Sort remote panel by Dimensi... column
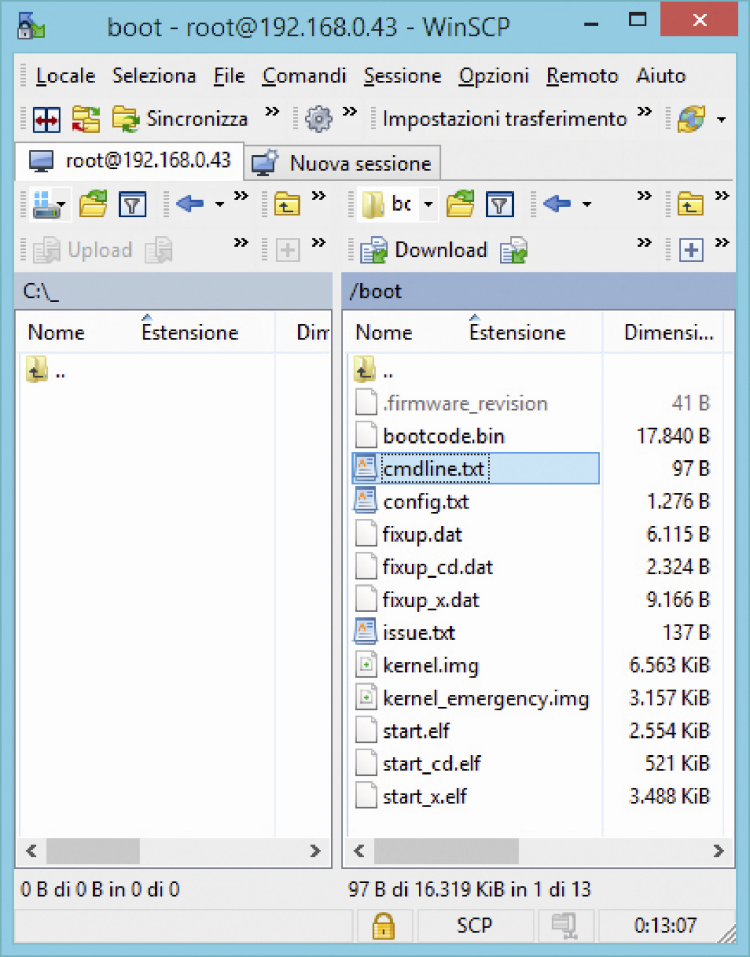Screen dimensions: 750x957 point(668,333)
